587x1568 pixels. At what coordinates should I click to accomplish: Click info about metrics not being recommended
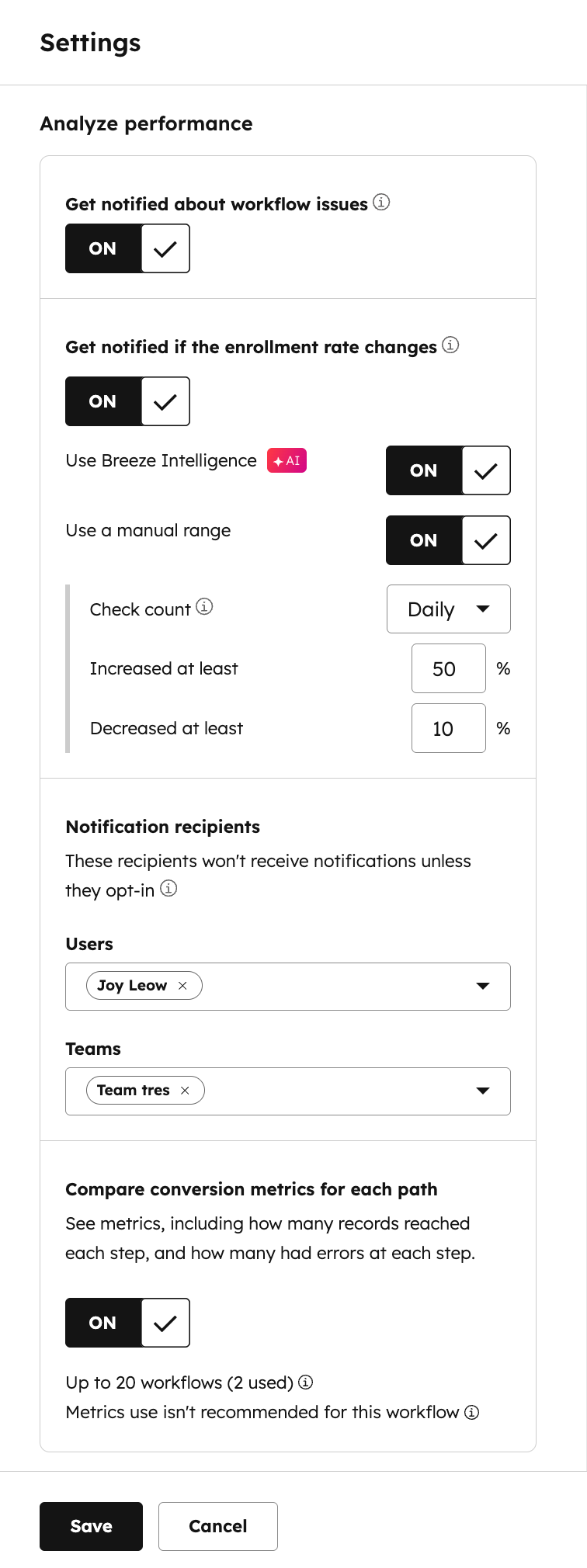pos(472,1413)
